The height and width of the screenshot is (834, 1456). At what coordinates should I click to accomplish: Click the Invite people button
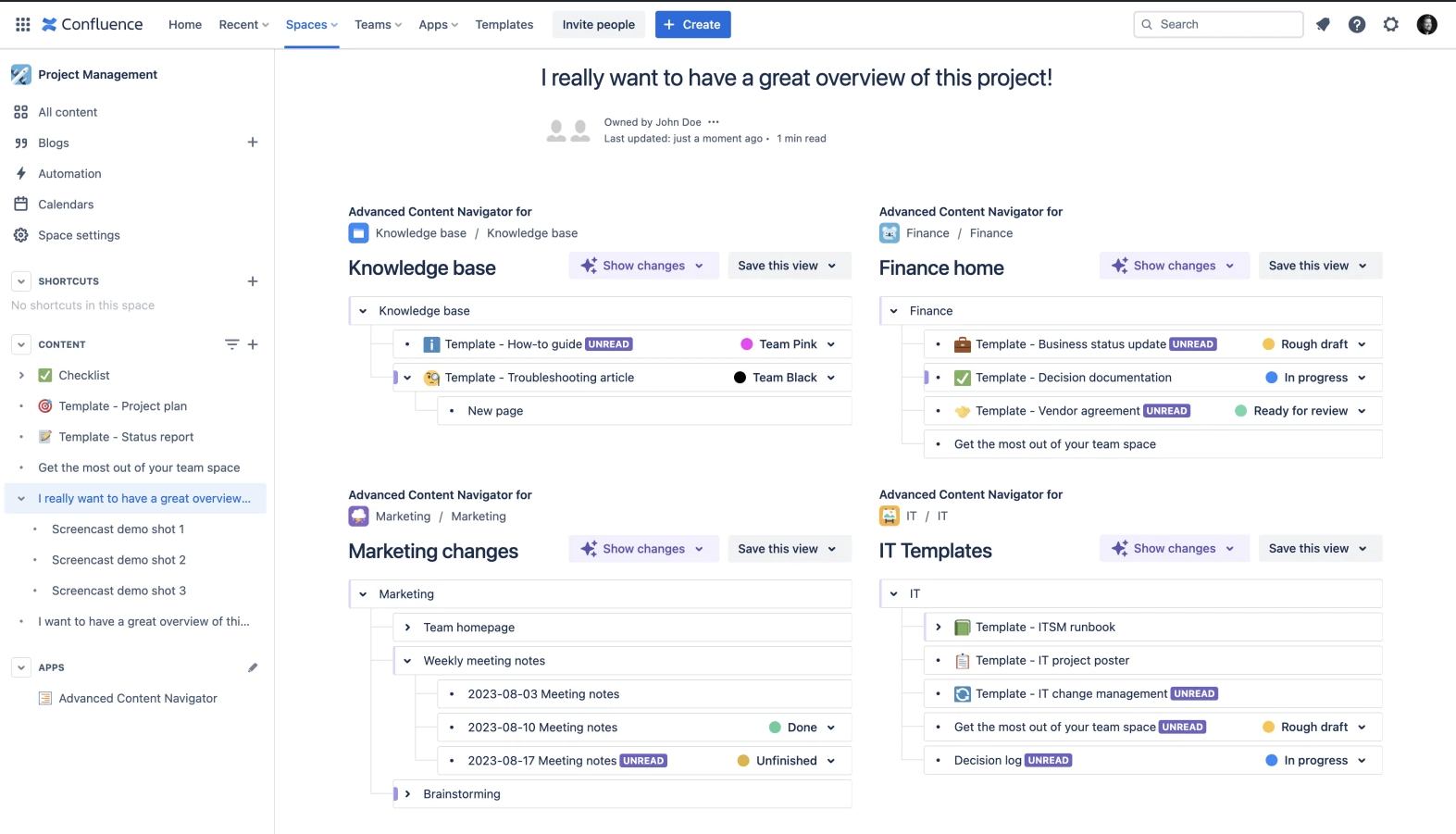point(599,25)
